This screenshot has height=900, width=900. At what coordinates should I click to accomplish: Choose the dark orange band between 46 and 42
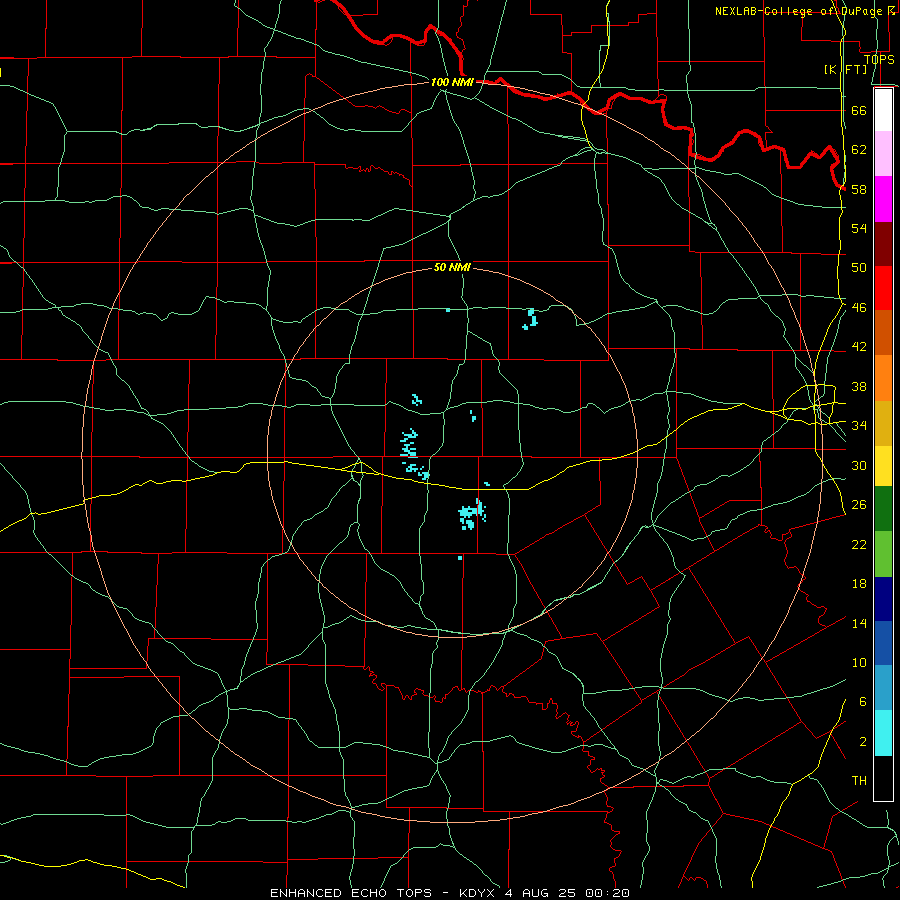click(883, 333)
